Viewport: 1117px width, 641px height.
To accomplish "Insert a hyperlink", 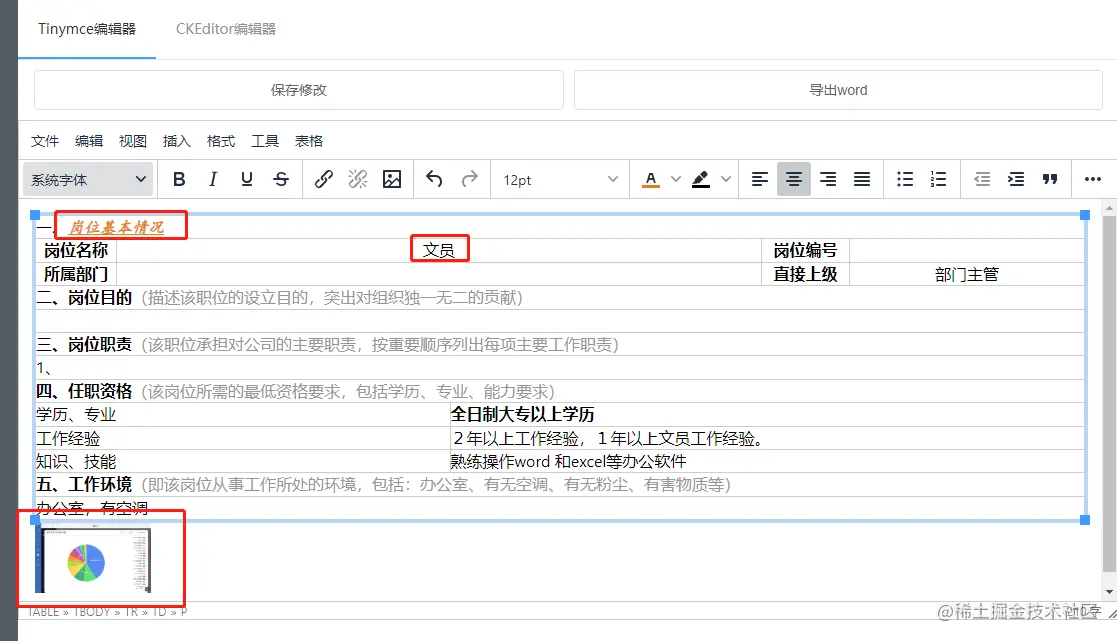I will 324,179.
